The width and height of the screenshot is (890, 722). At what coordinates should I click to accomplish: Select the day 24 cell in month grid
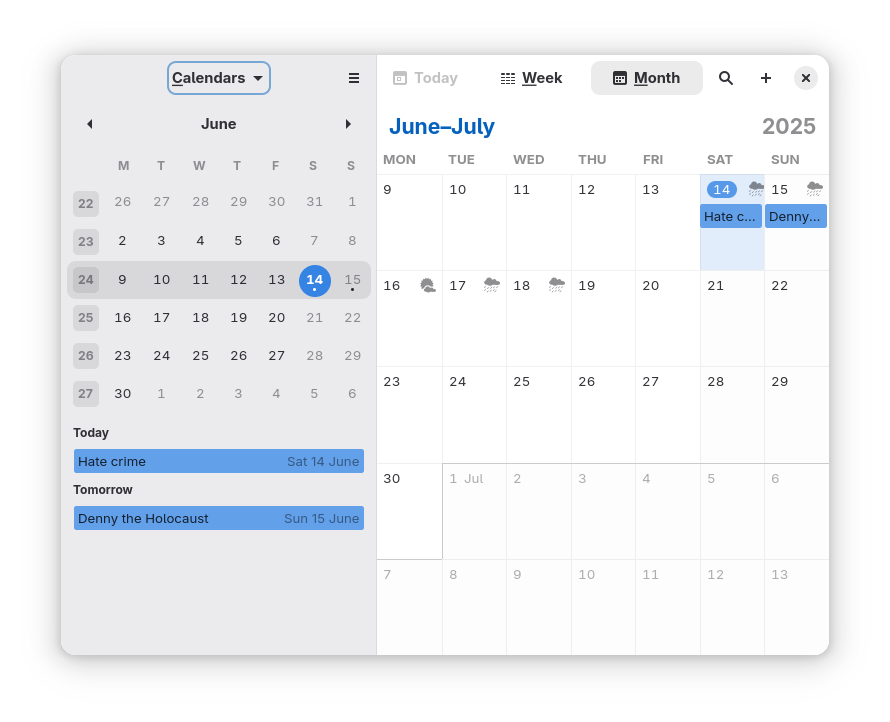pyautogui.click(x=475, y=415)
